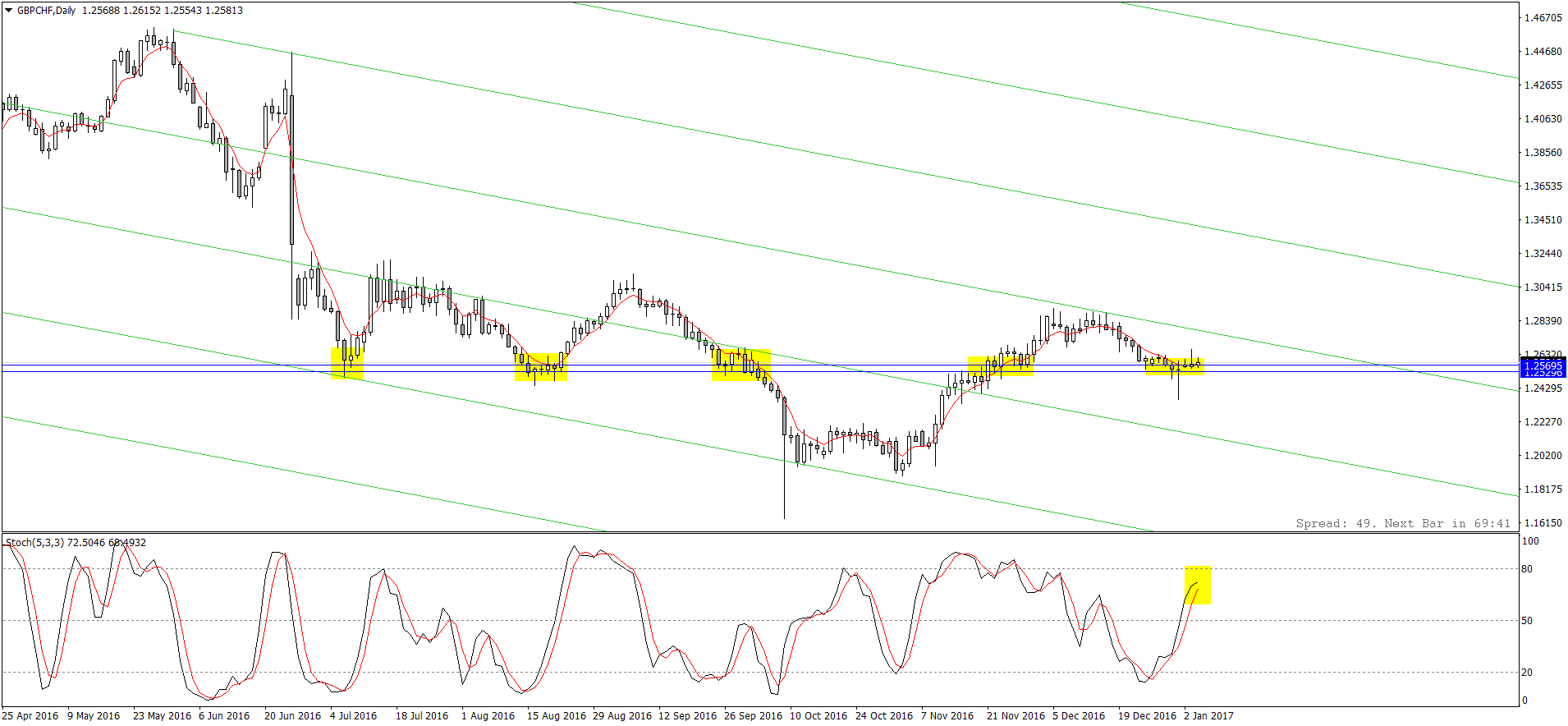Click the blue 1.25695 current price tag
This screenshot has height=726, width=1568.
(x=1543, y=365)
